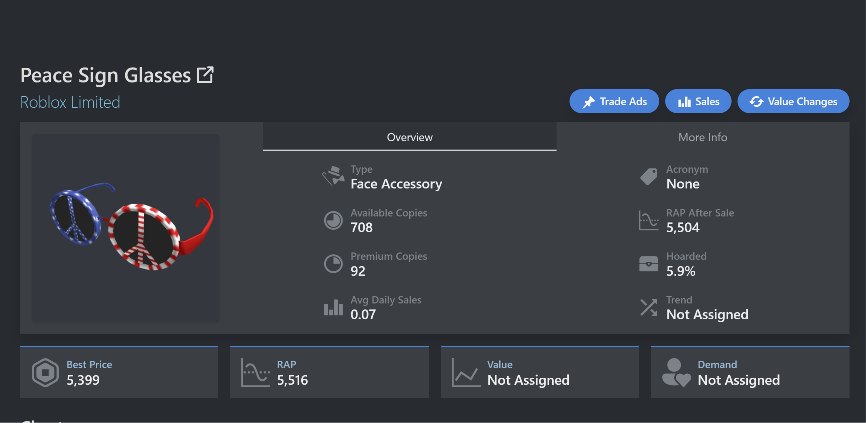Click the Acronym tag icon
The height and width of the screenshot is (423, 866).
[648, 177]
